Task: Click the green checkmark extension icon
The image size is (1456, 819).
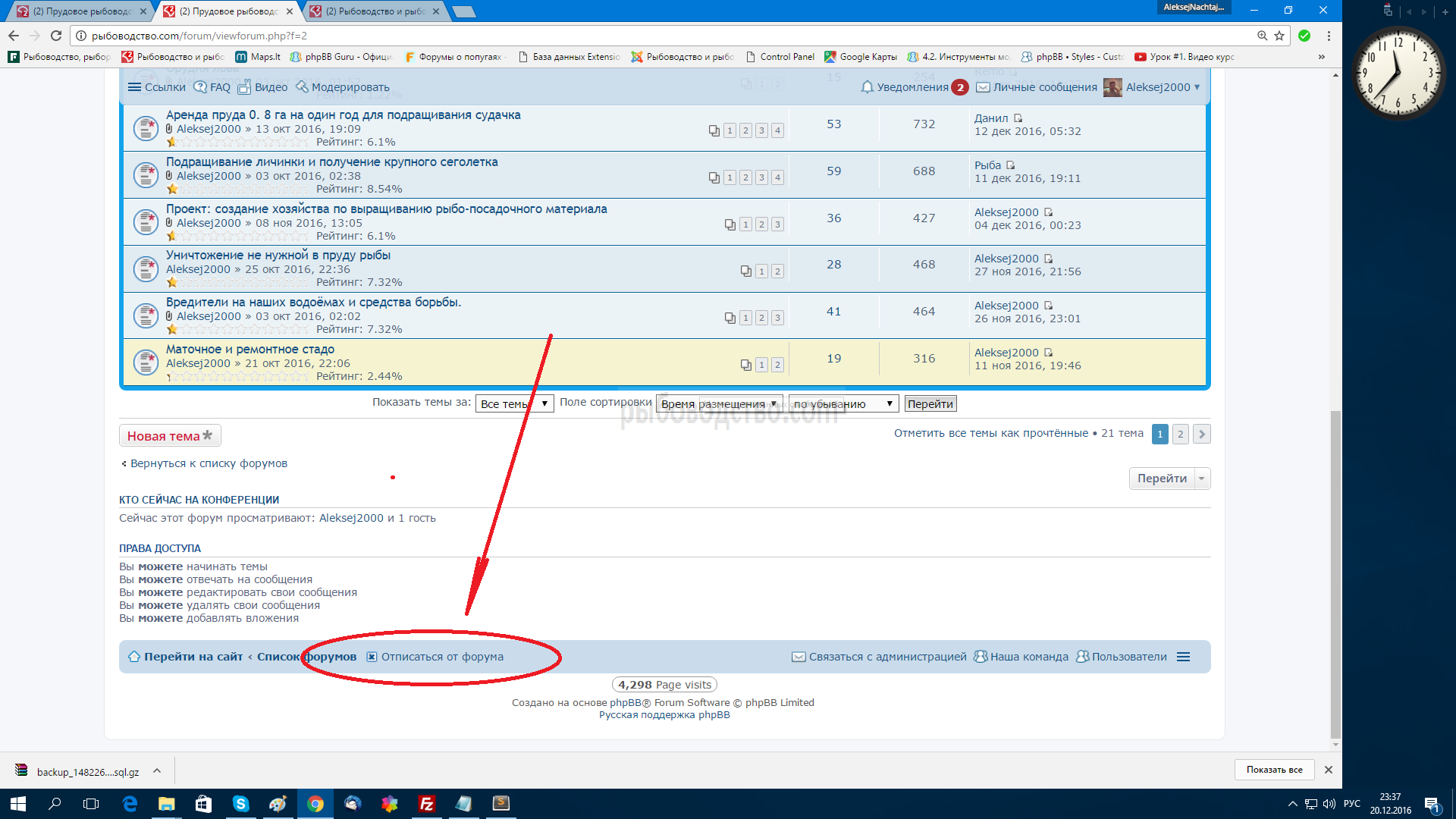Action: [x=1304, y=36]
